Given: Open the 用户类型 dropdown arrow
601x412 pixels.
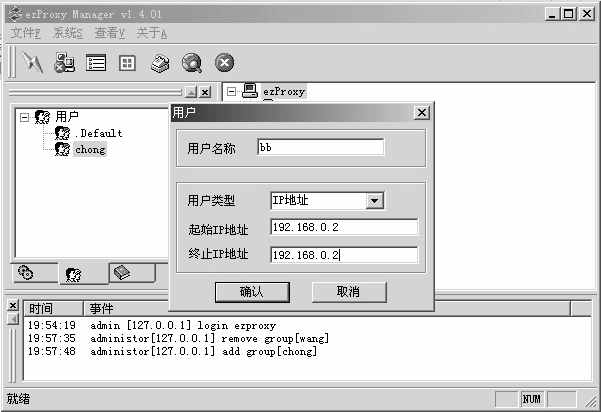Looking at the screenshot, I should coord(374,200).
